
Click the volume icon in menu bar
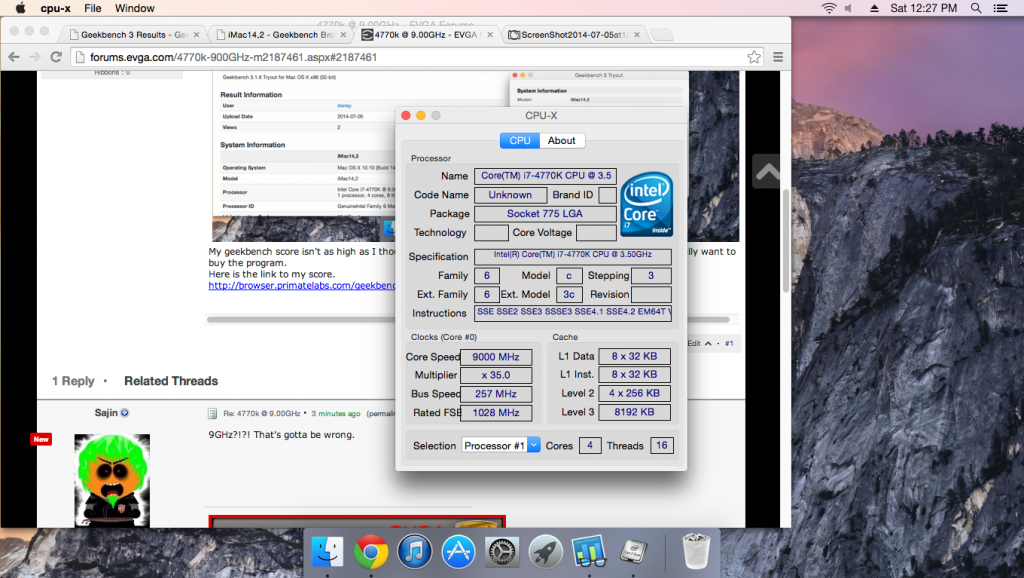click(x=848, y=8)
